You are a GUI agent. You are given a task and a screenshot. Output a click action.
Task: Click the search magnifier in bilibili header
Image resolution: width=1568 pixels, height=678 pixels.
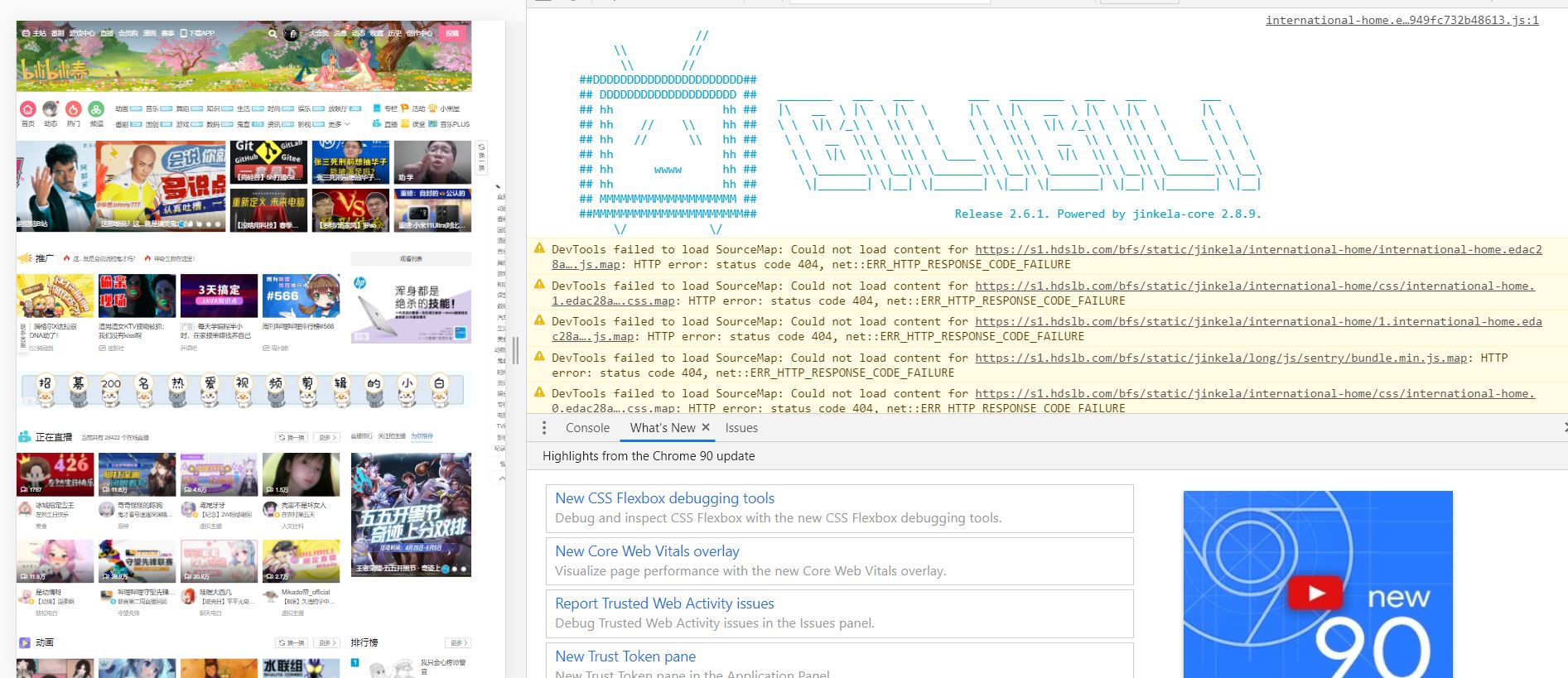(x=273, y=34)
